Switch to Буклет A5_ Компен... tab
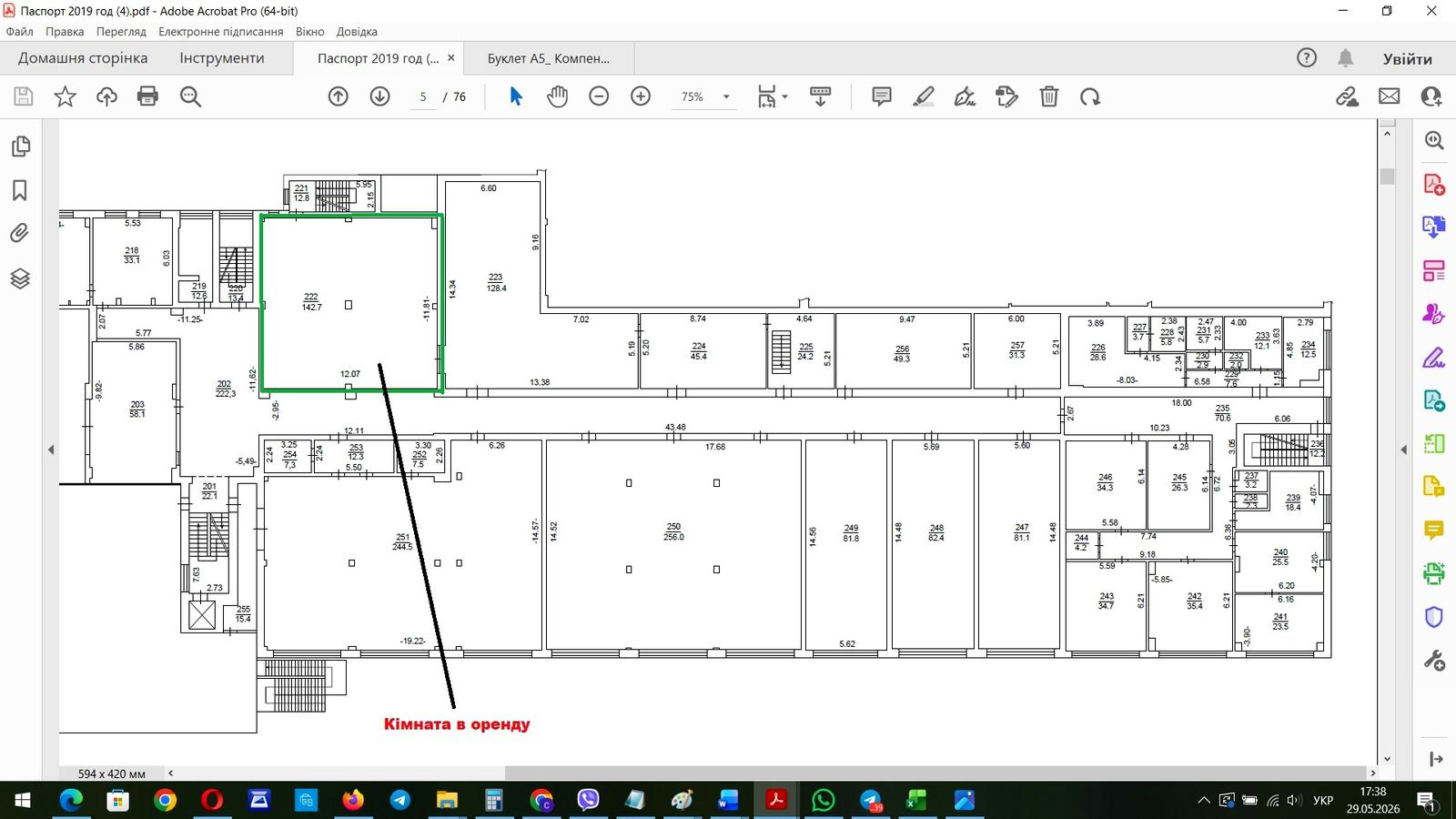 tap(549, 58)
